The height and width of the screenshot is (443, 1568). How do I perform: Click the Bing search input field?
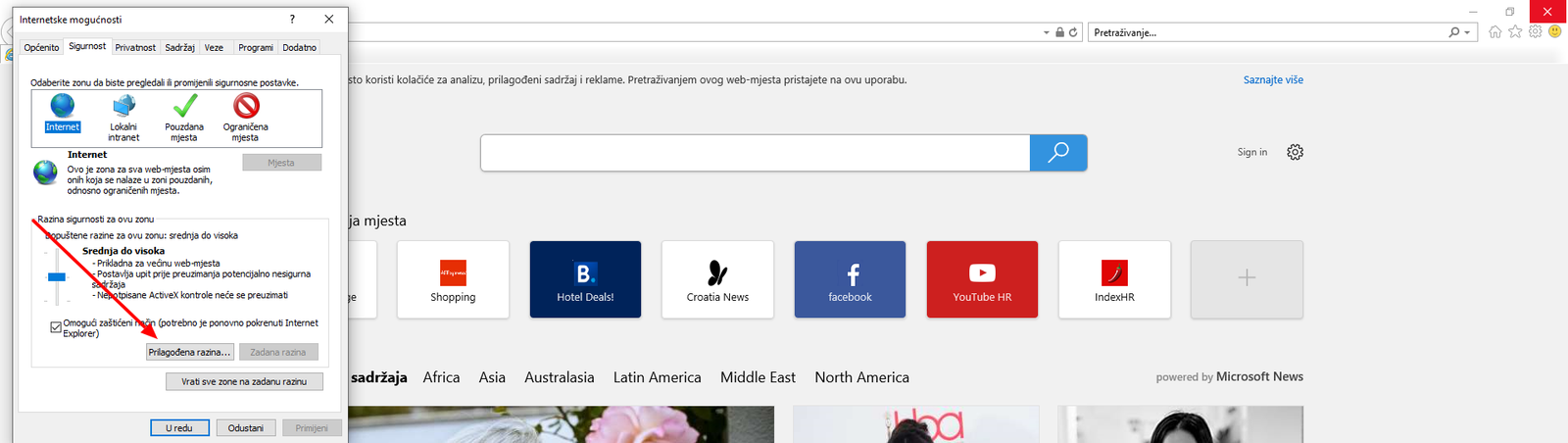click(755, 153)
